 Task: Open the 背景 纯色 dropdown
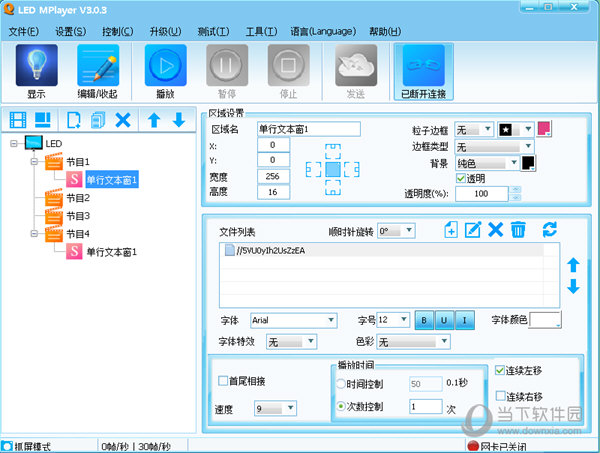click(x=488, y=163)
